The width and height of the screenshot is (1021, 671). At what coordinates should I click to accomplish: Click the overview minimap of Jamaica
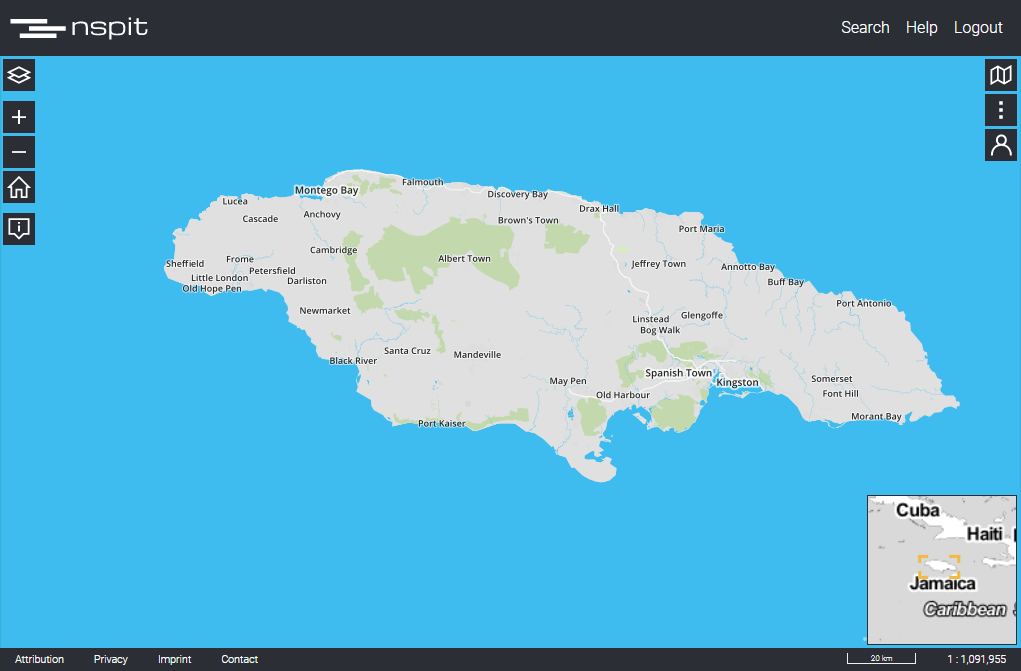coord(941,569)
